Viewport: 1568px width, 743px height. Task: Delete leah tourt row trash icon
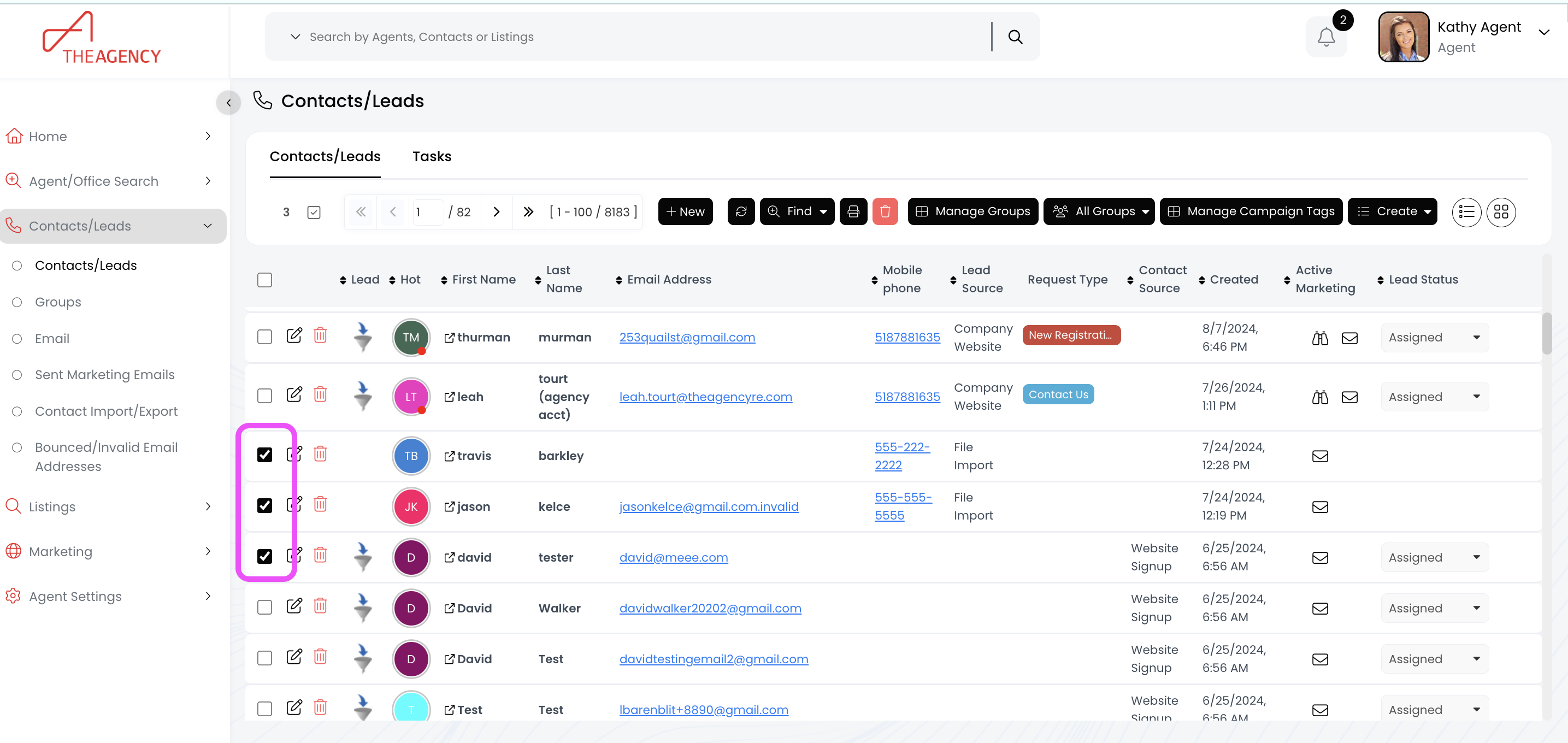320,395
